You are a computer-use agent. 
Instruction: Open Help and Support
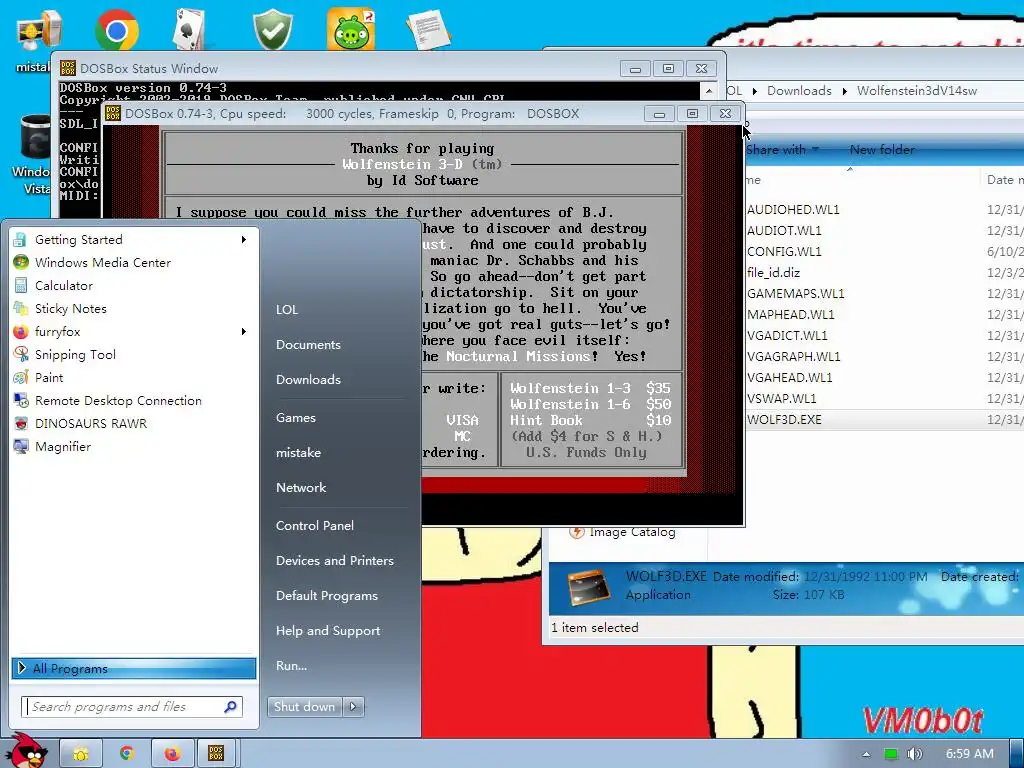(328, 631)
